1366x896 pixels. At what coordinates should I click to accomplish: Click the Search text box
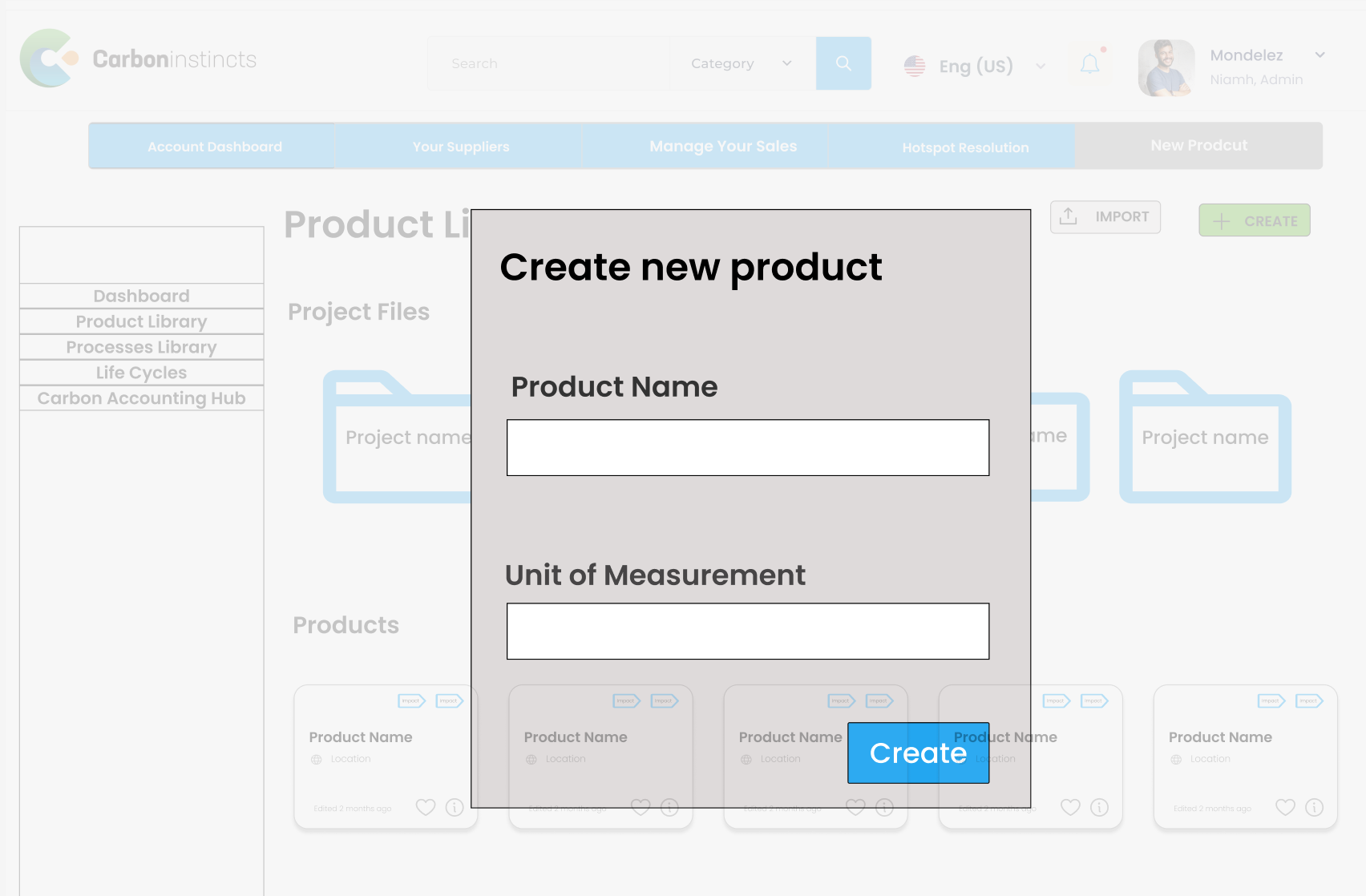point(550,63)
